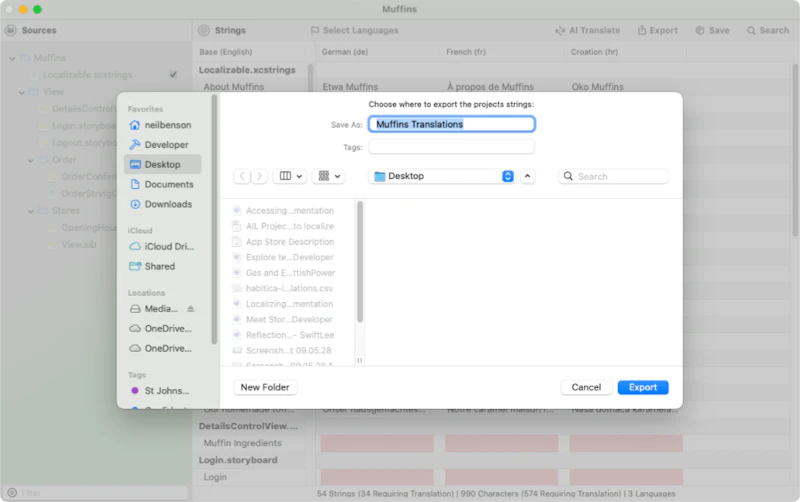Collapse the View folder in Sources

coord(21,92)
